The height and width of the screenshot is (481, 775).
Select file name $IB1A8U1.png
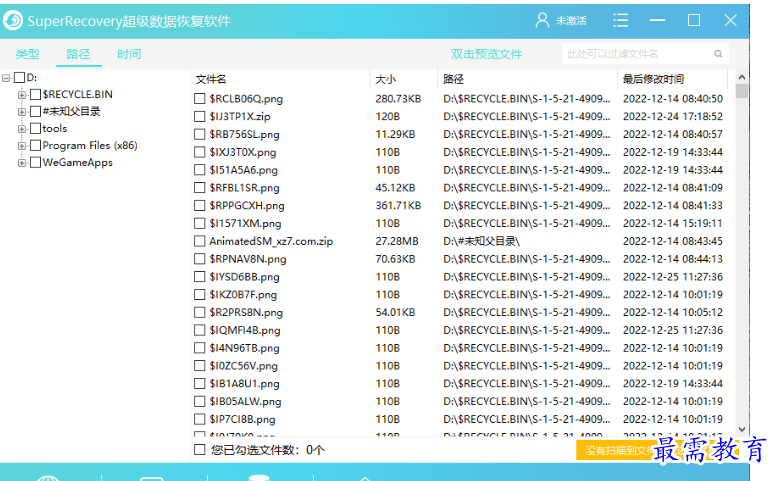click(244, 384)
